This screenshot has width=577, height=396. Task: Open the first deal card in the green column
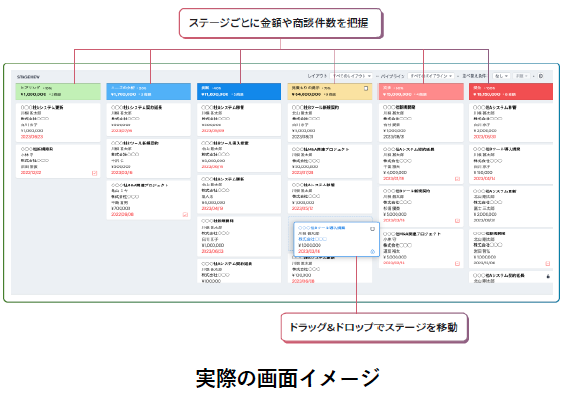58,122
